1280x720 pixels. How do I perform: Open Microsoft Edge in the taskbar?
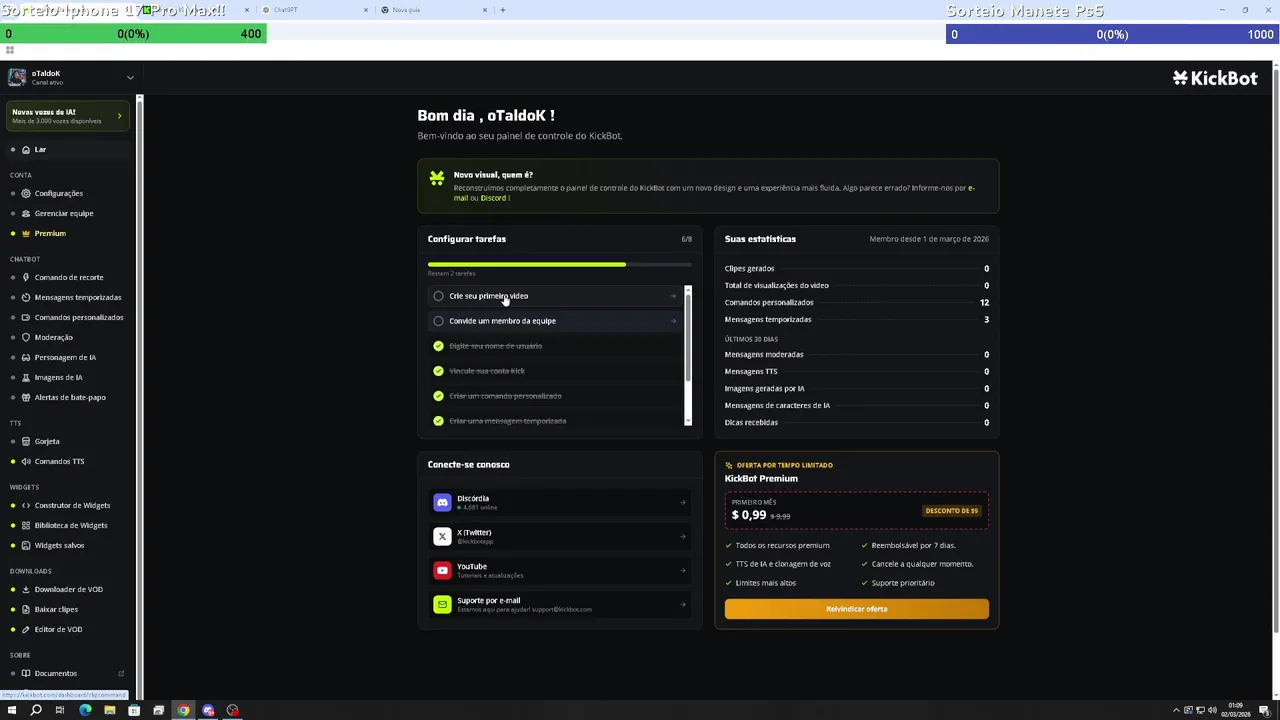click(x=85, y=710)
